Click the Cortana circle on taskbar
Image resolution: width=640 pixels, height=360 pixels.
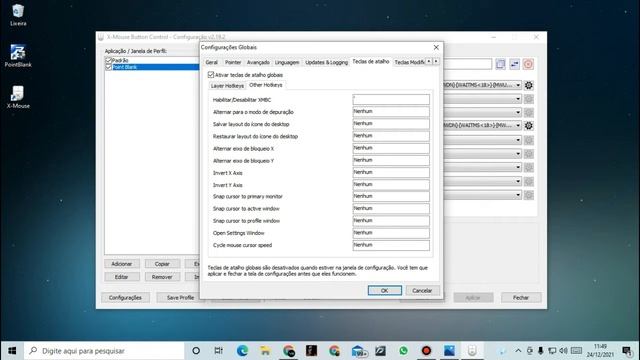pyautogui.click(x=196, y=351)
